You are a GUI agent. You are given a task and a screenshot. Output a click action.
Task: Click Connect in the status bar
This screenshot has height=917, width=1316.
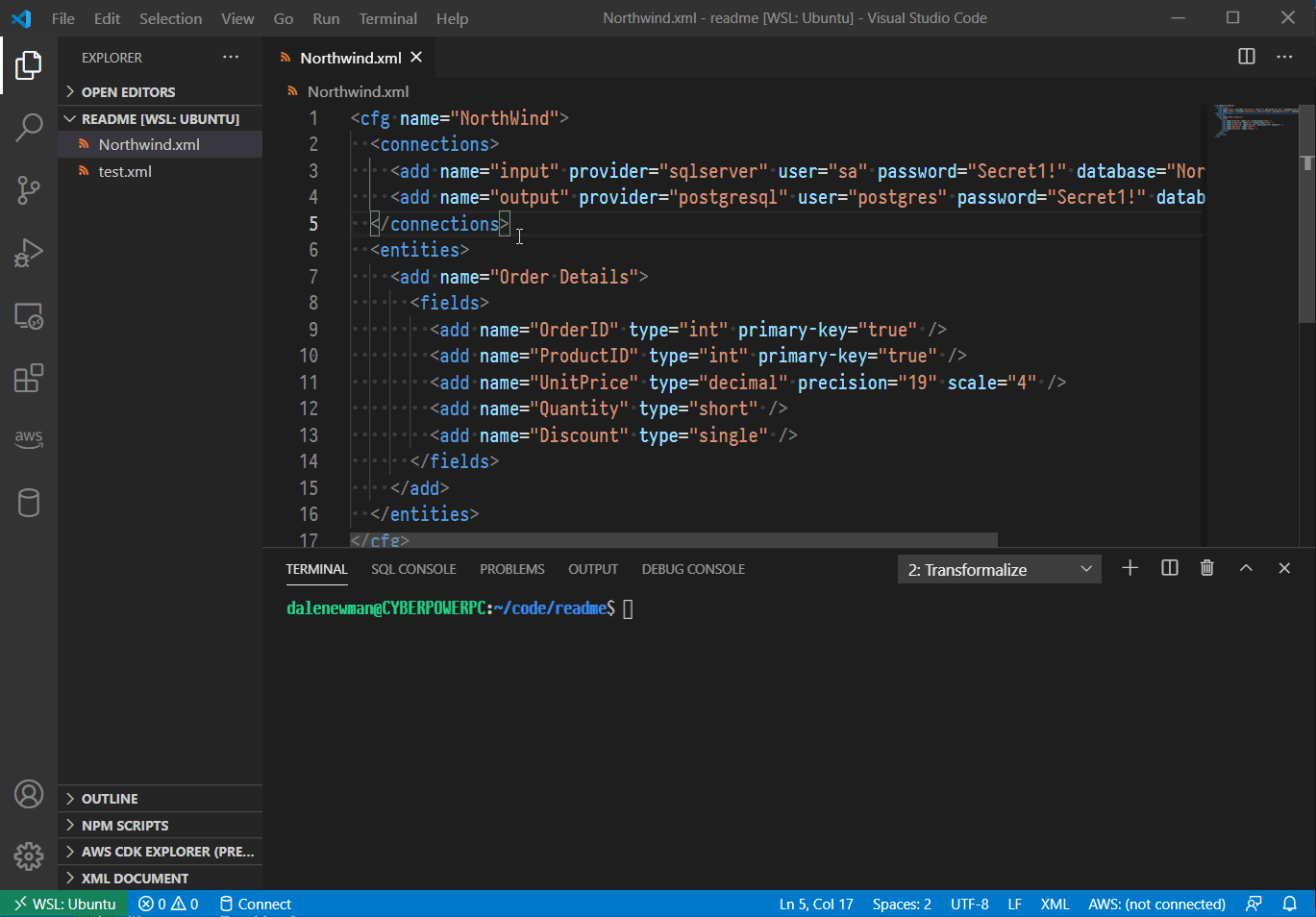point(255,904)
